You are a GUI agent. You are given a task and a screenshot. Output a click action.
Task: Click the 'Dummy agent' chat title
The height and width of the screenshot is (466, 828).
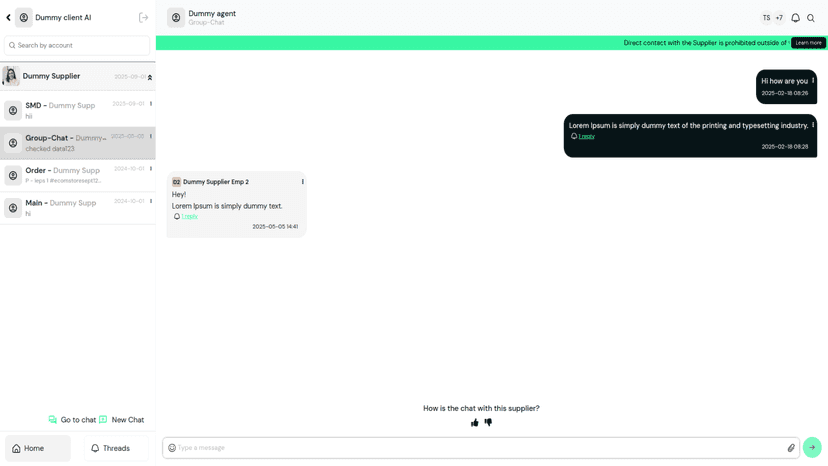[x=212, y=14]
